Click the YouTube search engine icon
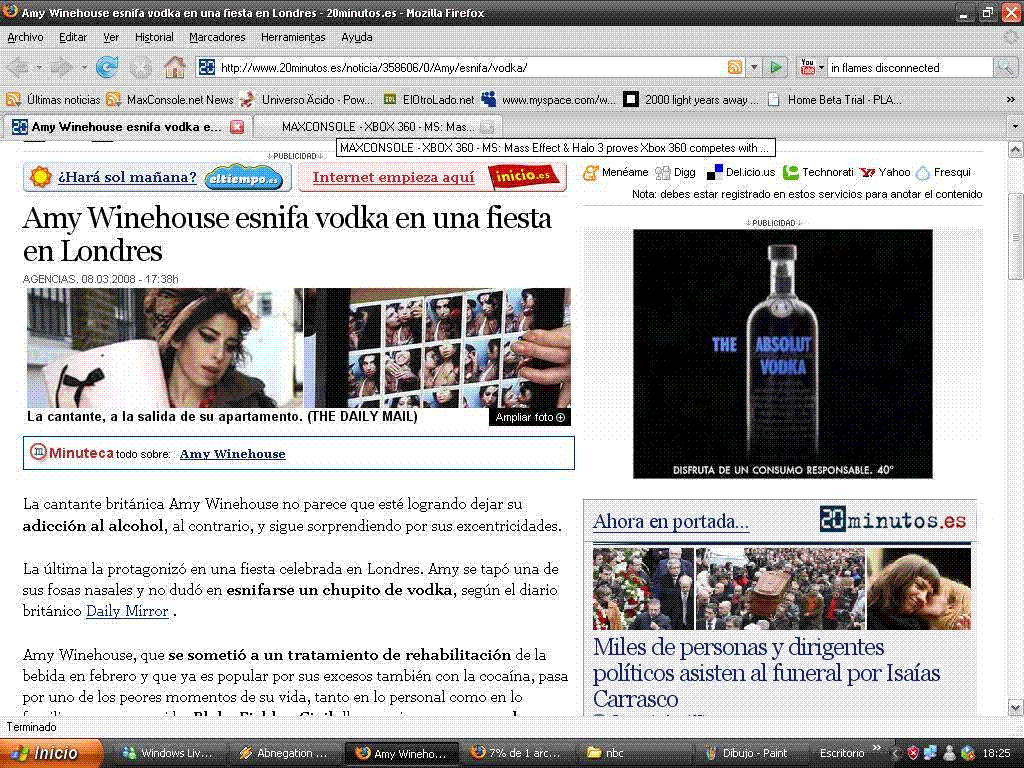The height and width of the screenshot is (768, 1024). point(808,67)
